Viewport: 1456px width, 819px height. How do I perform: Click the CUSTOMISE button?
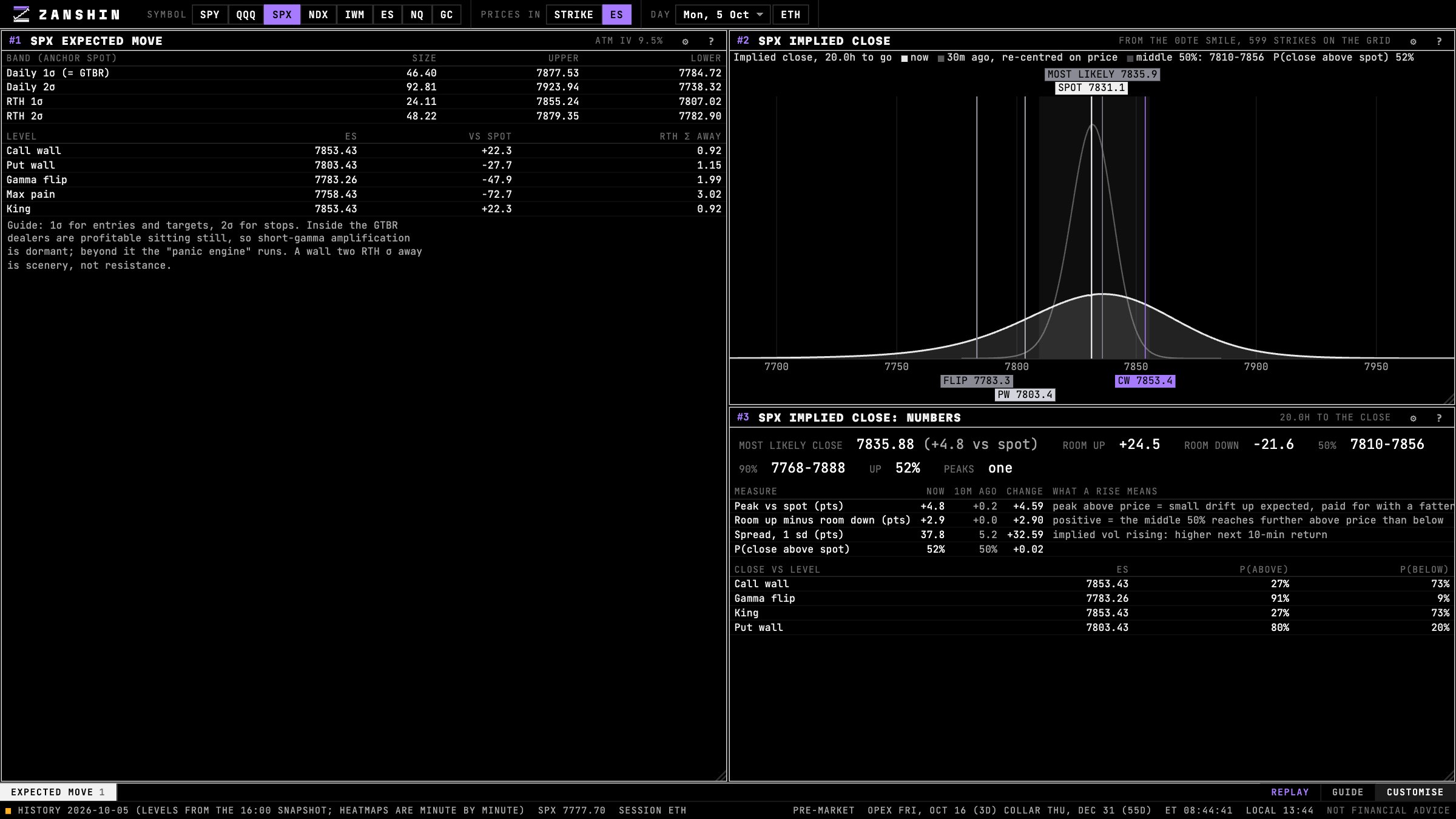click(1415, 792)
